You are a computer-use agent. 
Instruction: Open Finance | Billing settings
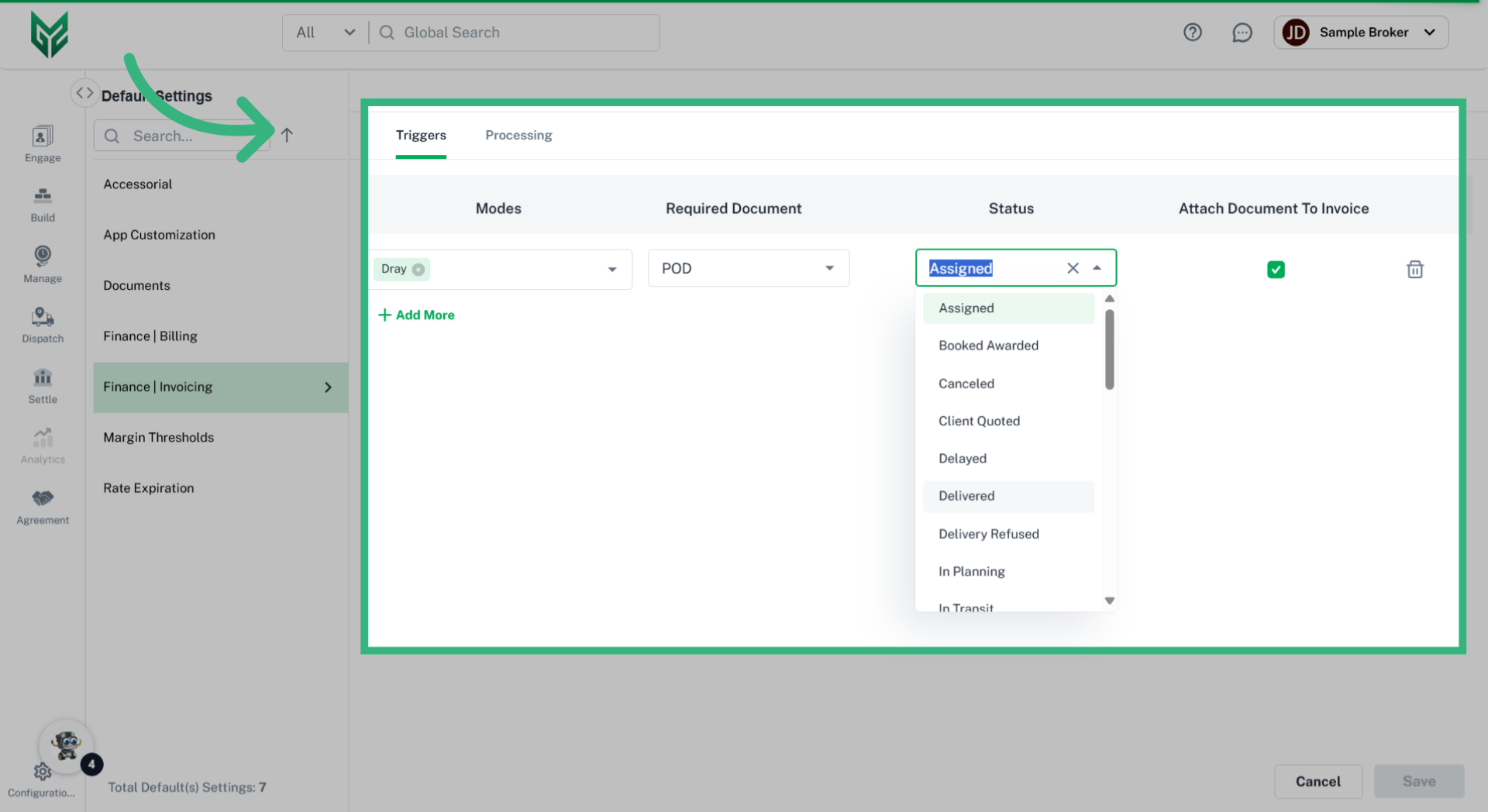(x=150, y=336)
